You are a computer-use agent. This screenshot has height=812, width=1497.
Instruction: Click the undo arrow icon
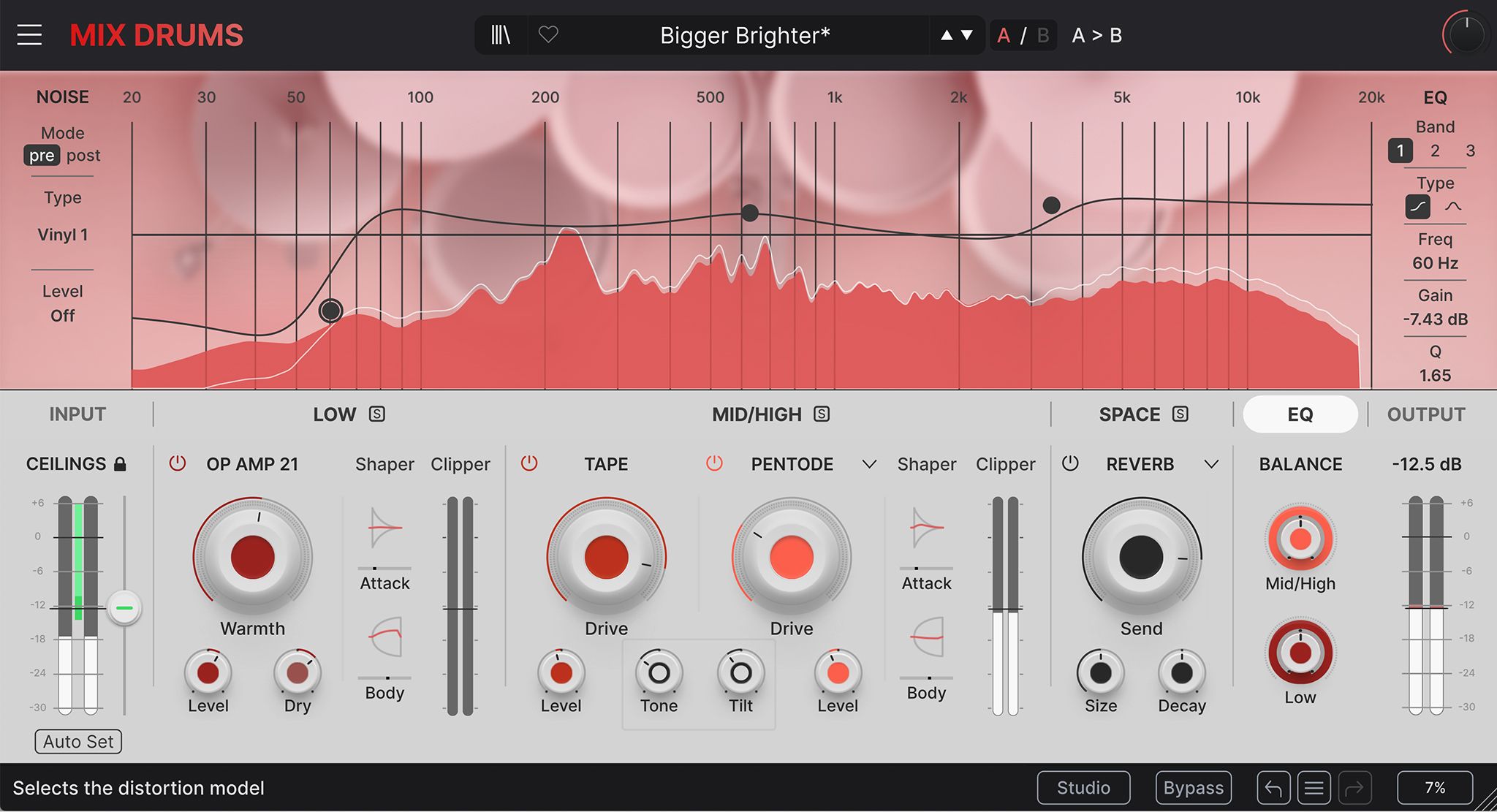[1273, 788]
